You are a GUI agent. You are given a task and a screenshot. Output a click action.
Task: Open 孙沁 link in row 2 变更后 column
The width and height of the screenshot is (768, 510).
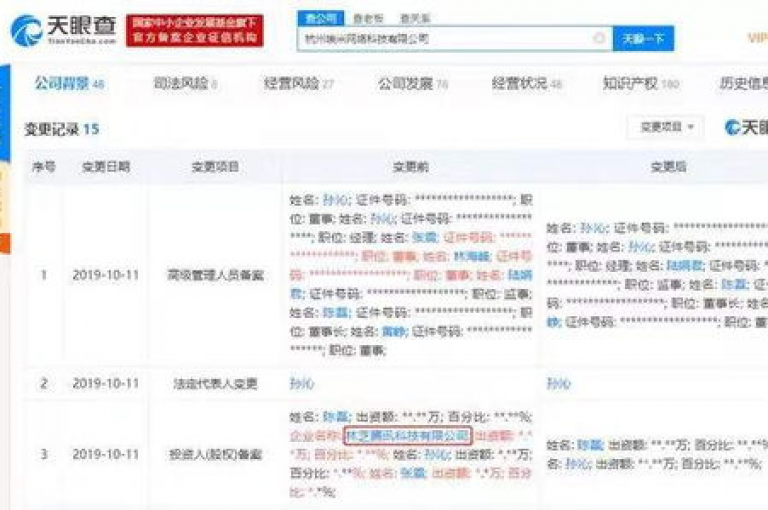(559, 384)
